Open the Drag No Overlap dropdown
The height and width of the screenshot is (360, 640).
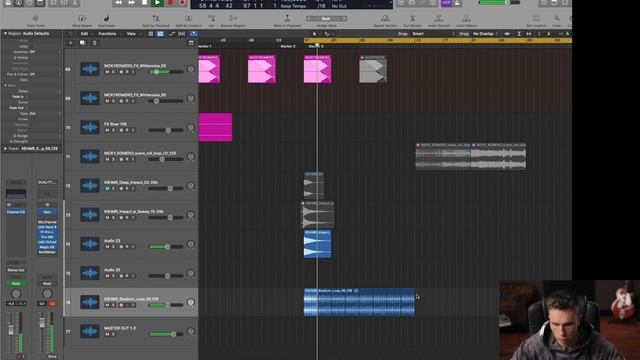tap(486, 34)
